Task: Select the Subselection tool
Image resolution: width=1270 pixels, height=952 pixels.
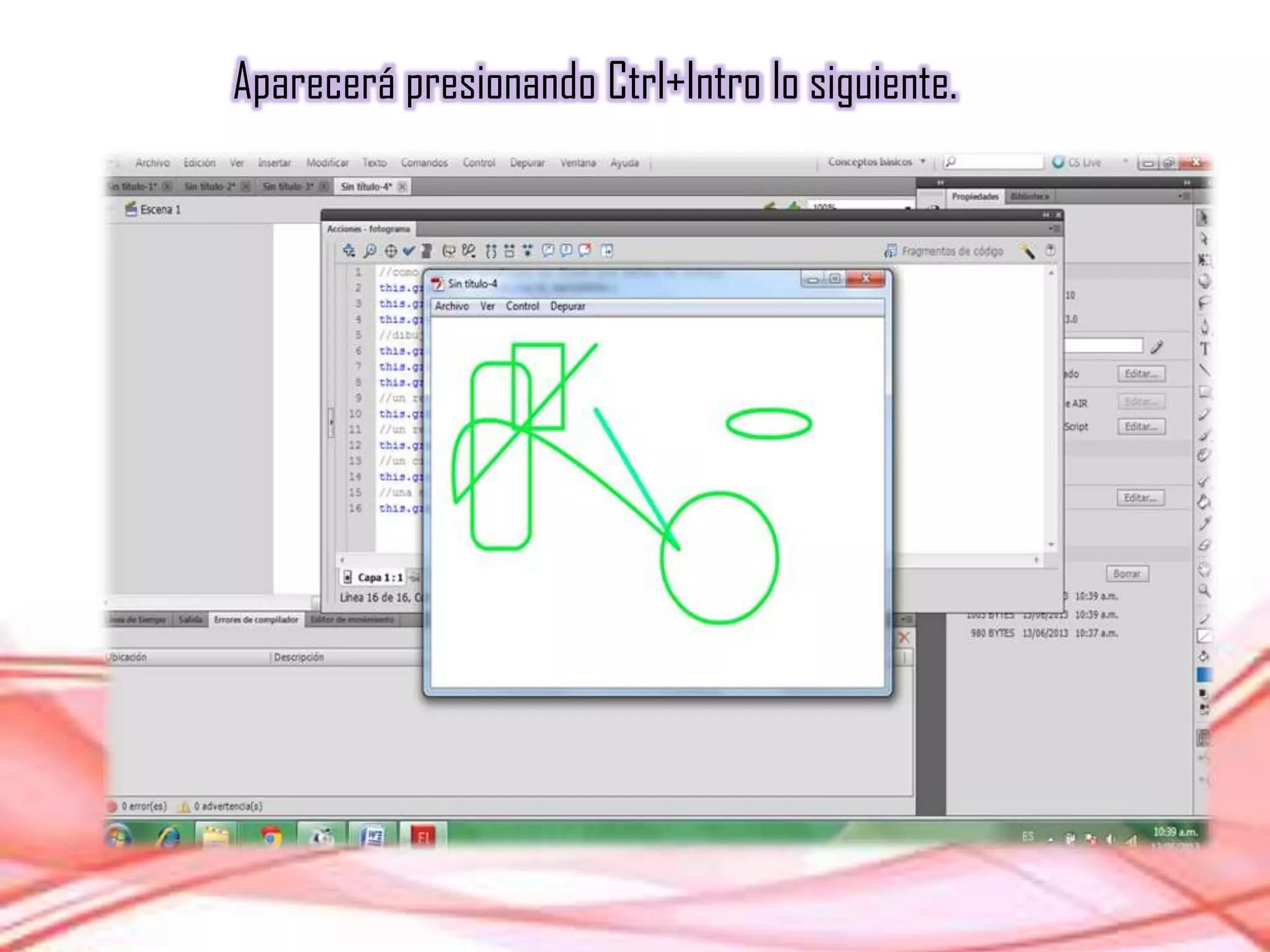Action: (x=1203, y=239)
